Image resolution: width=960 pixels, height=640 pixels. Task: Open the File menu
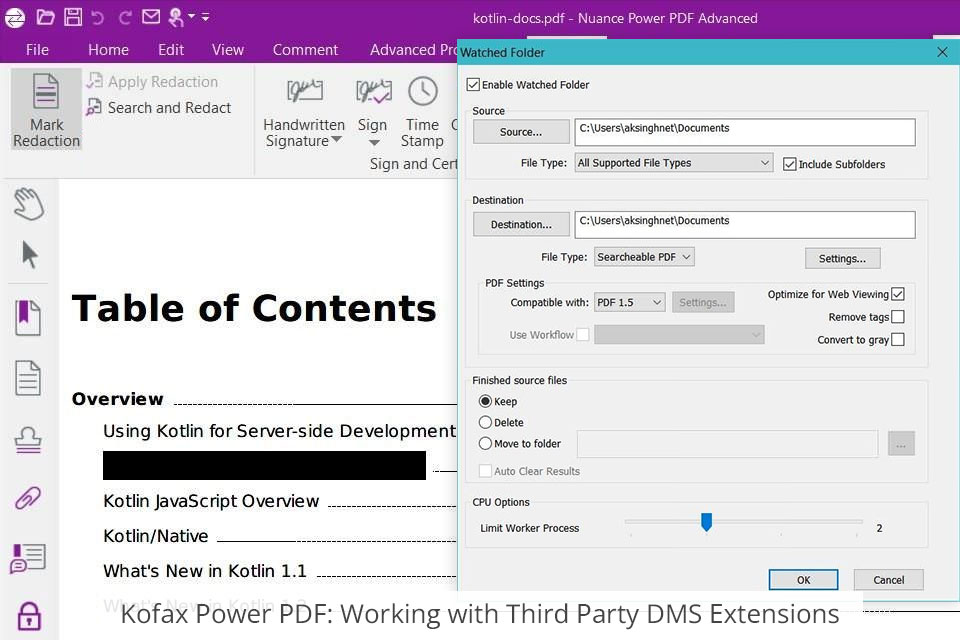pyautogui.click(x=37, y=50)
